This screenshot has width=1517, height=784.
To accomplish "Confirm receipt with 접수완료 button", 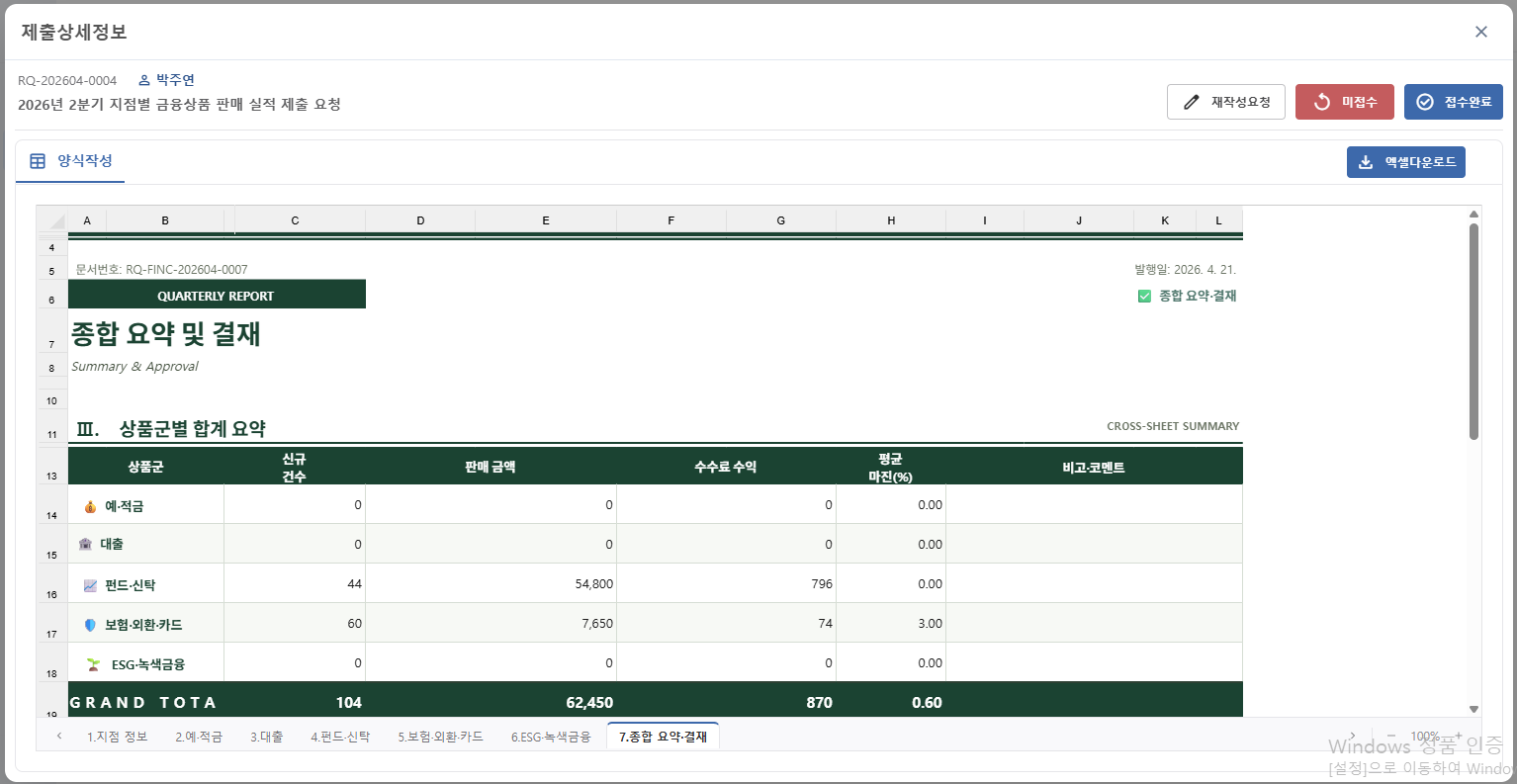I will pos(1454,102).
